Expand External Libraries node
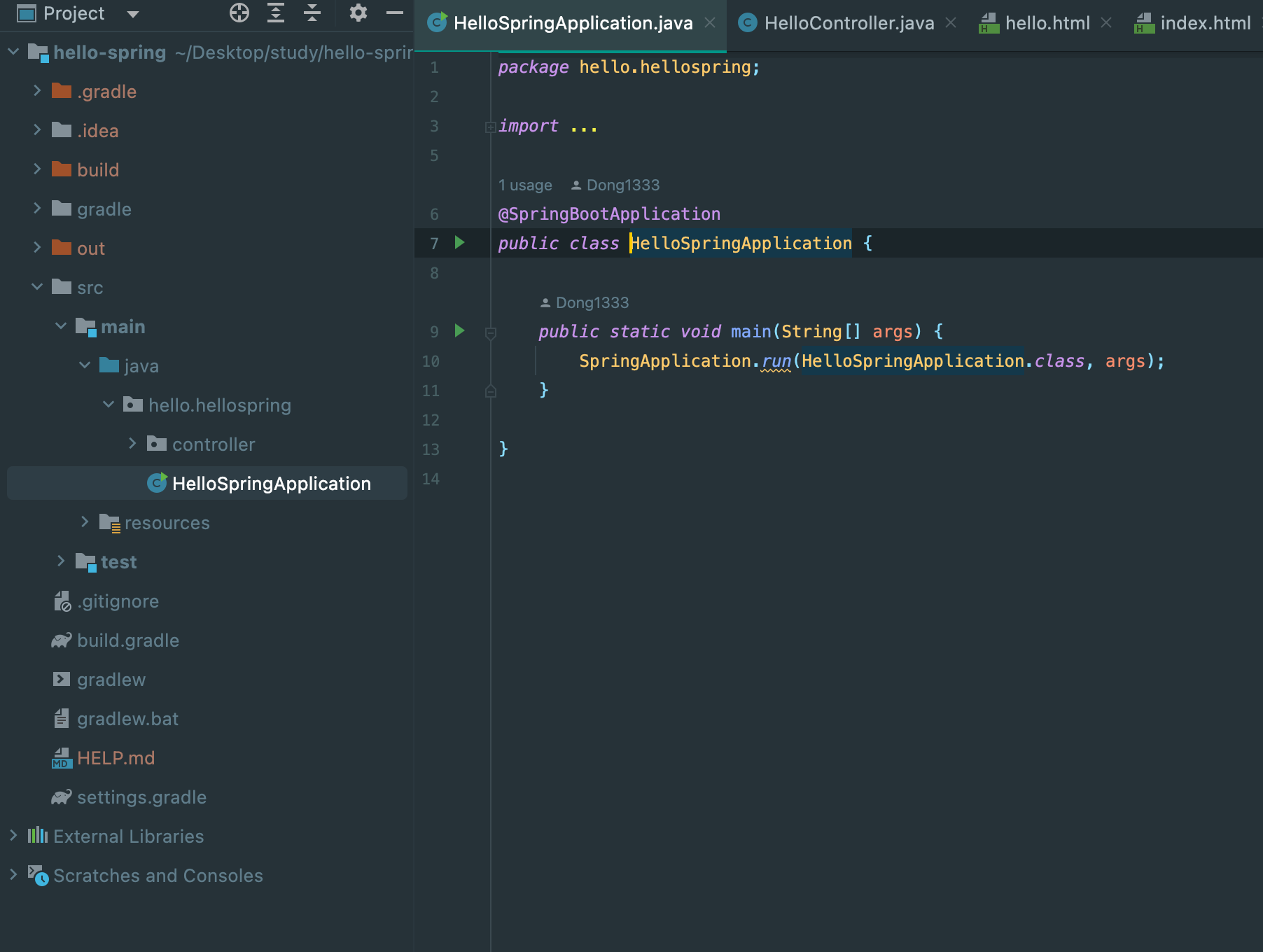The width and height of the screenshot is (1263, 952). tap(13, 836)
